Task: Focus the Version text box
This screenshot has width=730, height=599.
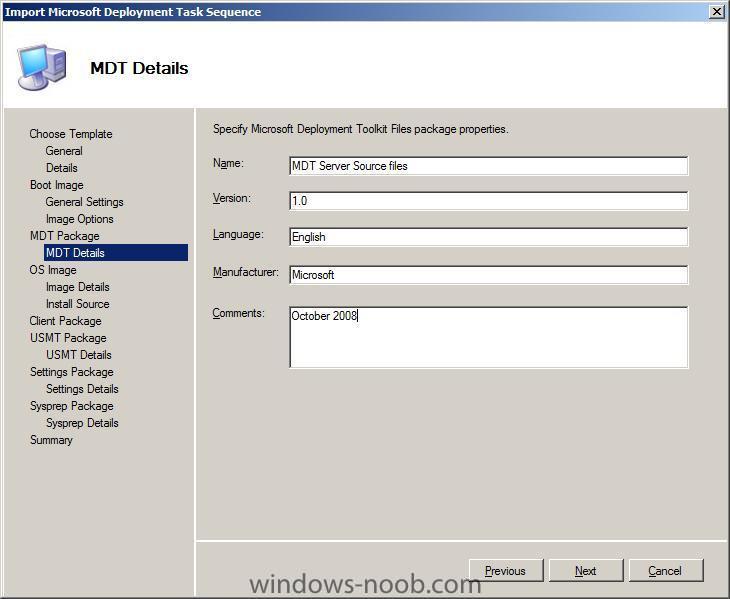Action: click(488, 201)
